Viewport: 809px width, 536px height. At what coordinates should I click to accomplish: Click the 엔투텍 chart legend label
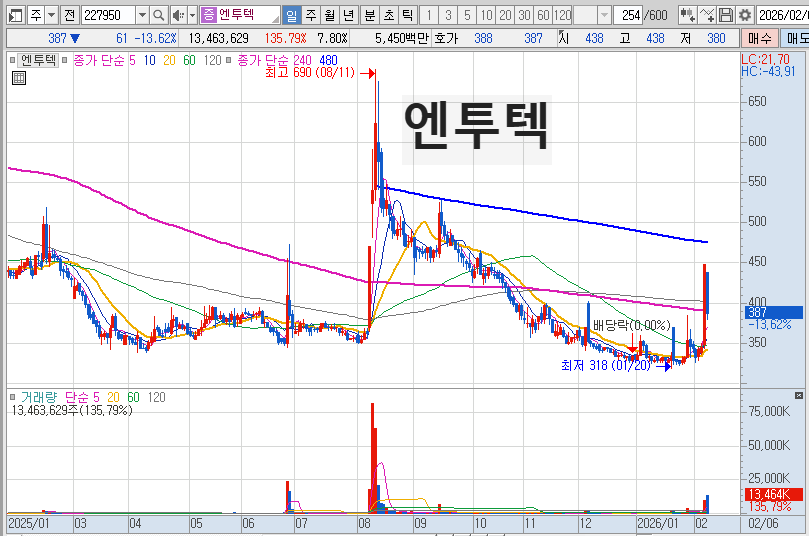click(38, 60)
